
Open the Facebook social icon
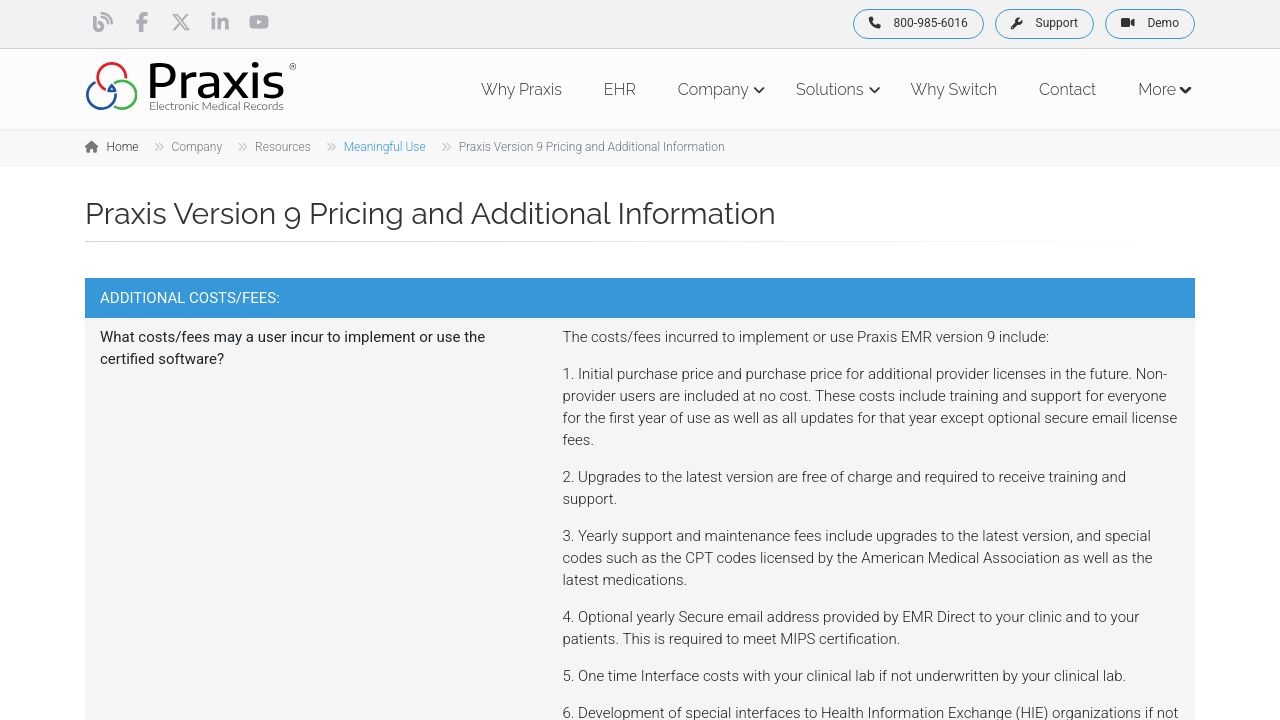(x=142, y=22)
